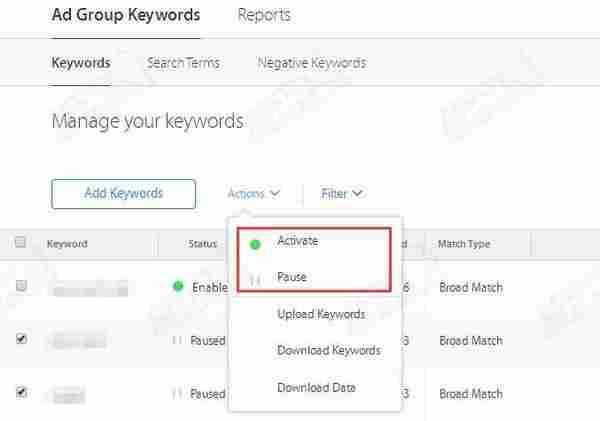Uncheck the second keyword row checkbox

pos(21,340)
